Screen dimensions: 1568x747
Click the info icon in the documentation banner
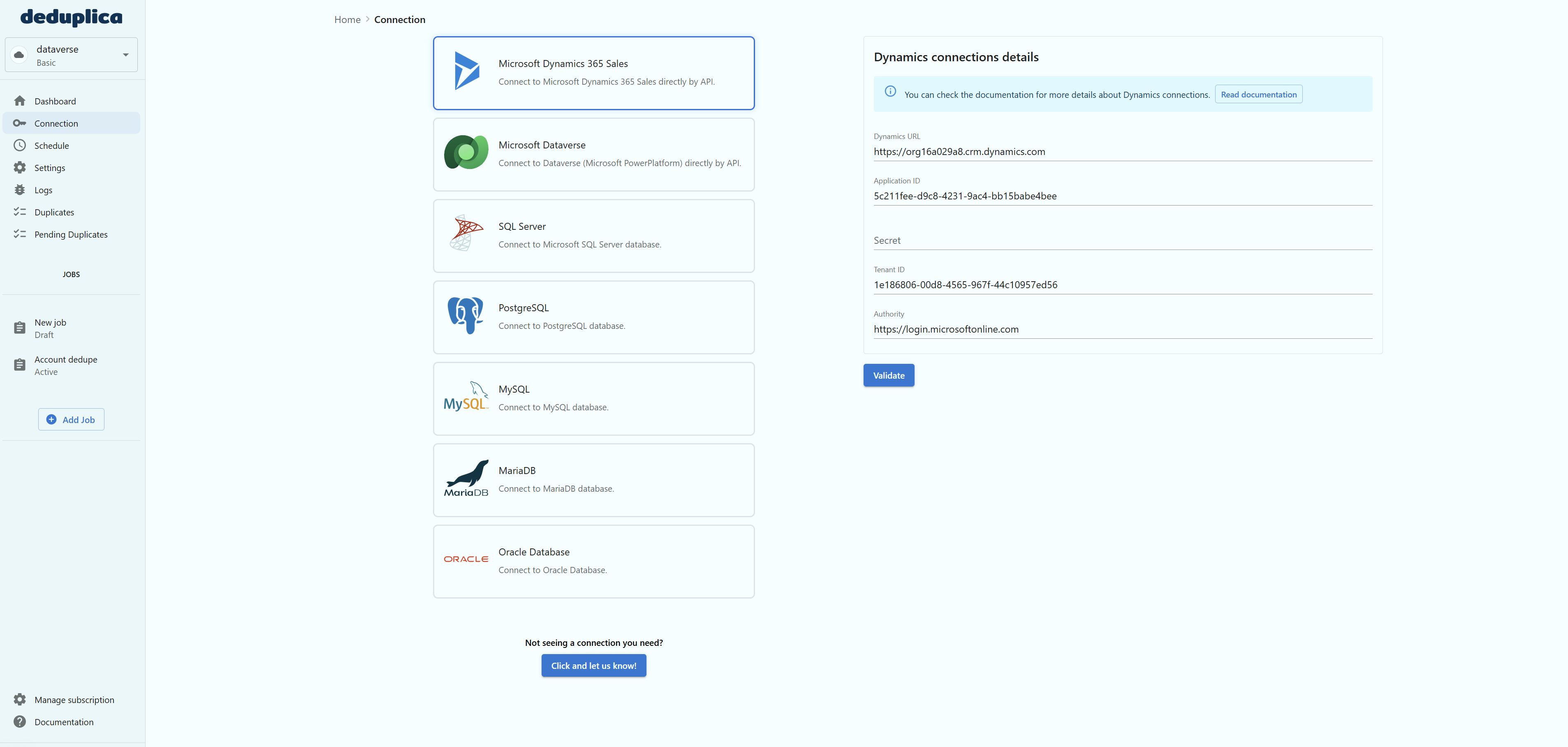point(890,91)
